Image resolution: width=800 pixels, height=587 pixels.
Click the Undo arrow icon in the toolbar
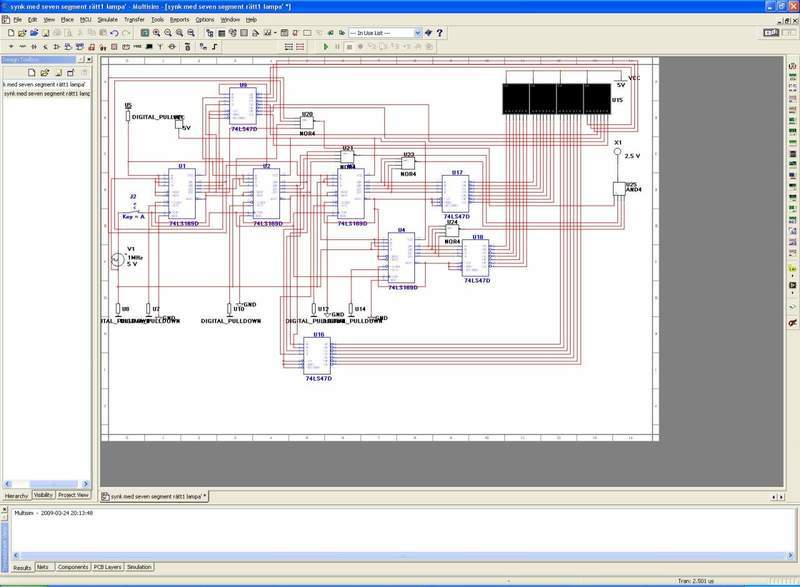tap(114, 33)
